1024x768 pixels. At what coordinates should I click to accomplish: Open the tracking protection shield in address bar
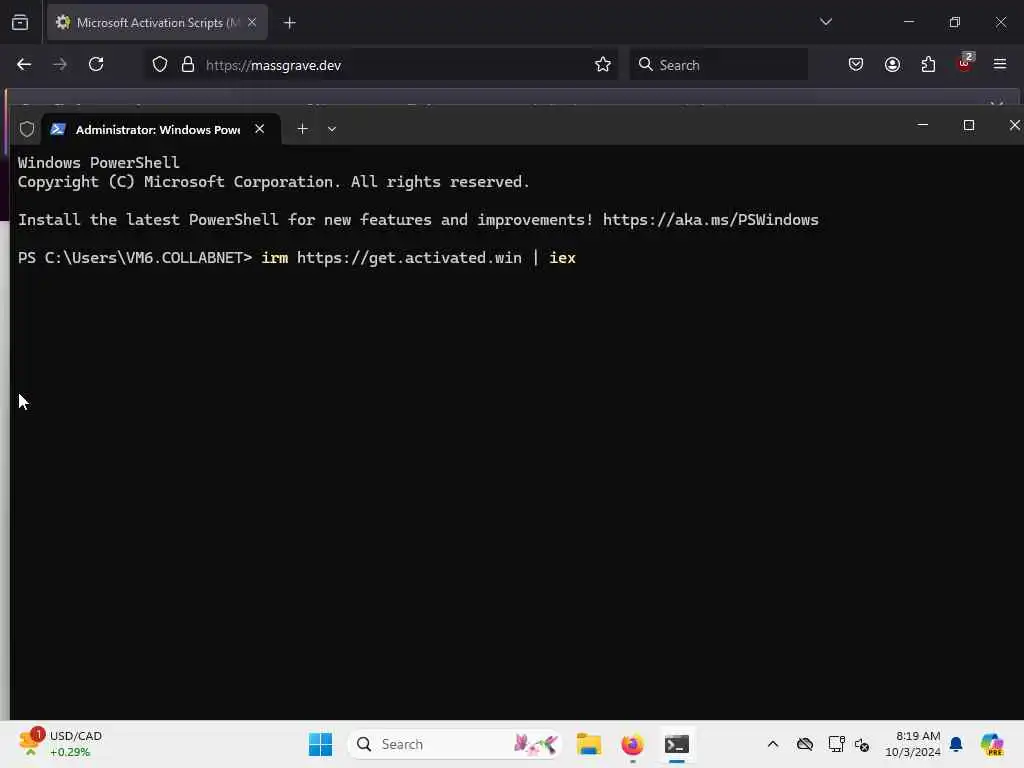(159, 65)
